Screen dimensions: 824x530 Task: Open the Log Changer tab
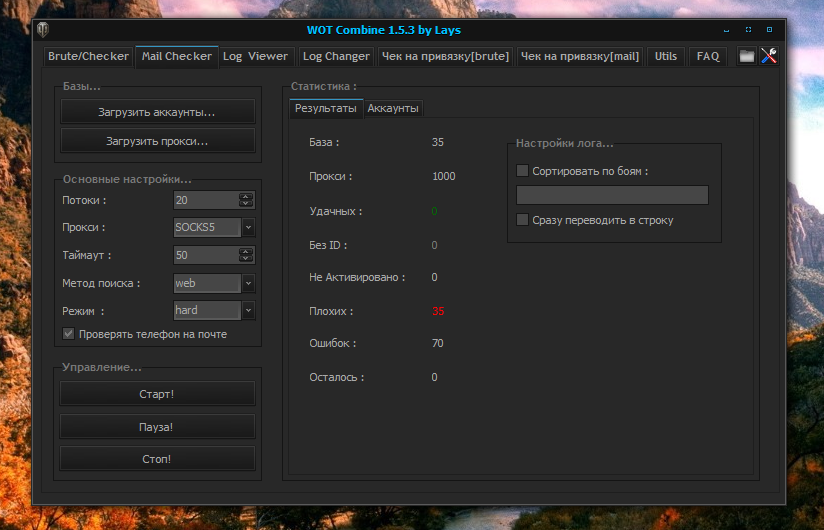[x=336, y=56]
